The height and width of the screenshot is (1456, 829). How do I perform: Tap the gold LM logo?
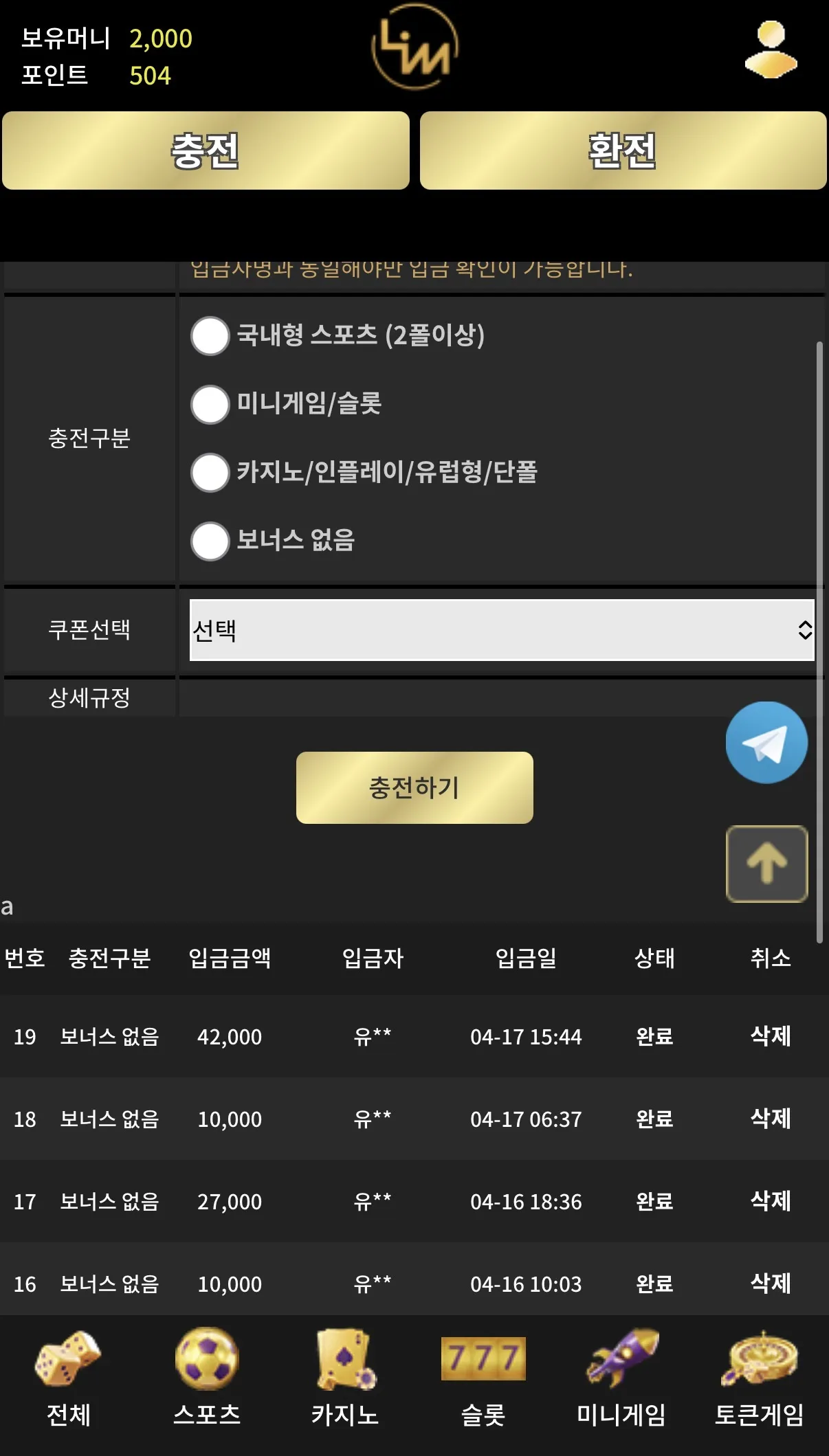pyautogui.click(x=414, y=47)
